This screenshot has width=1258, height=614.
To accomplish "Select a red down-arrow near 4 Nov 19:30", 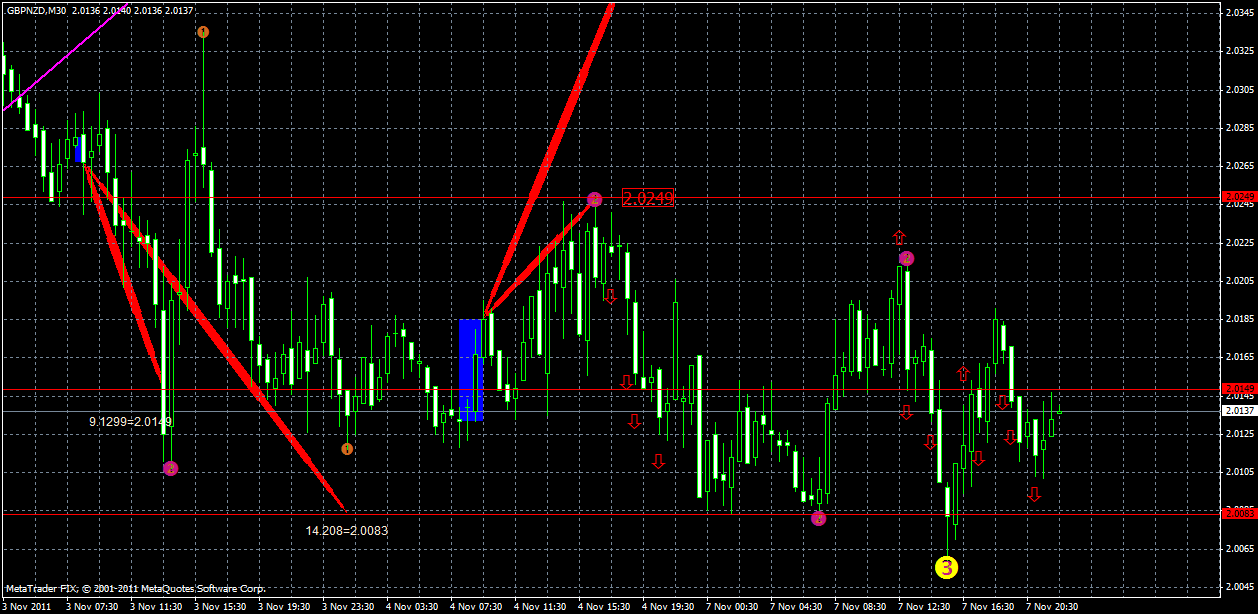I will point(658,462).
